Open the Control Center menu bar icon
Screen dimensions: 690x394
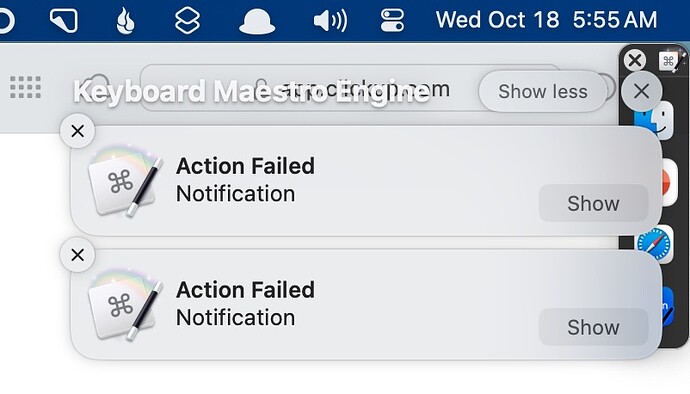click(x=392, y=21)
